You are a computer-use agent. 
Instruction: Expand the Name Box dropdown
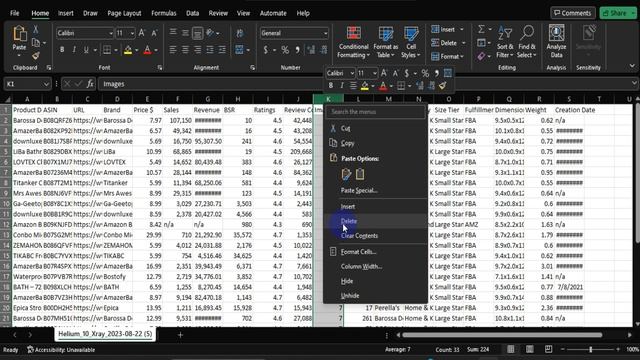tap(46, 84)
